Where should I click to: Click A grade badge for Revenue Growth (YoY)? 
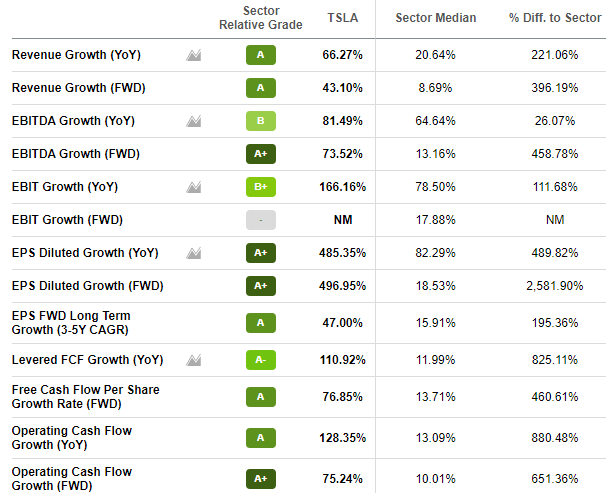click(x=260, y=55)
